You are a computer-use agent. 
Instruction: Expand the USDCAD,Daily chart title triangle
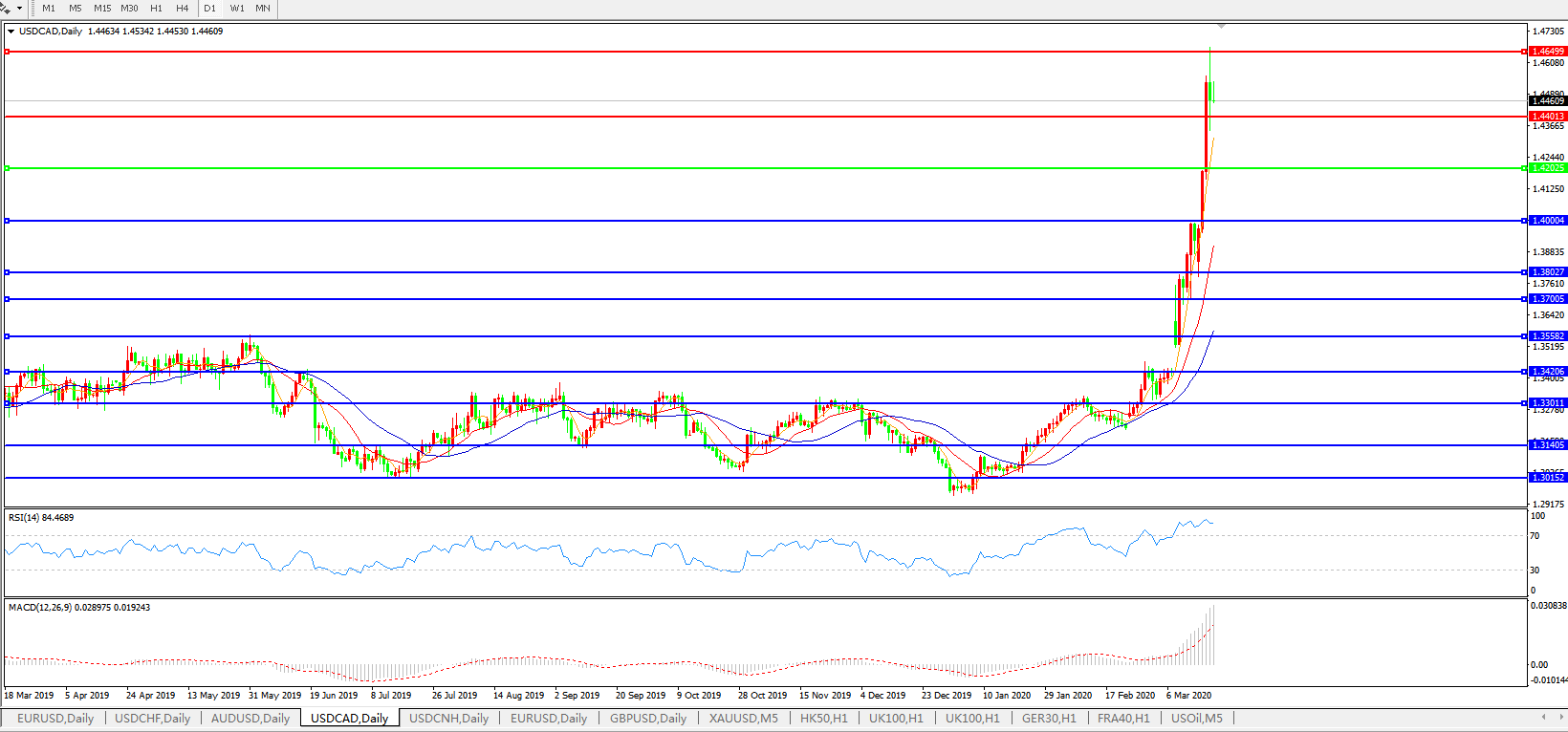(x=11, y=32)
